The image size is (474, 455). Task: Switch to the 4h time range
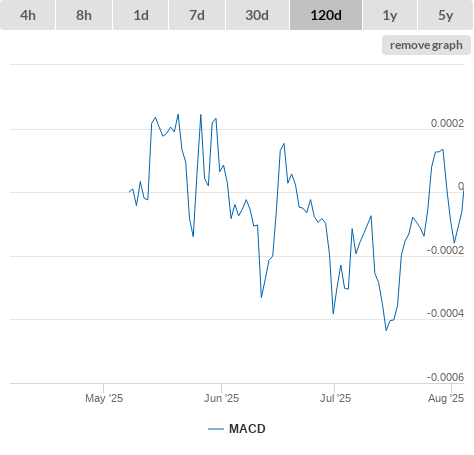click(28, 15)
